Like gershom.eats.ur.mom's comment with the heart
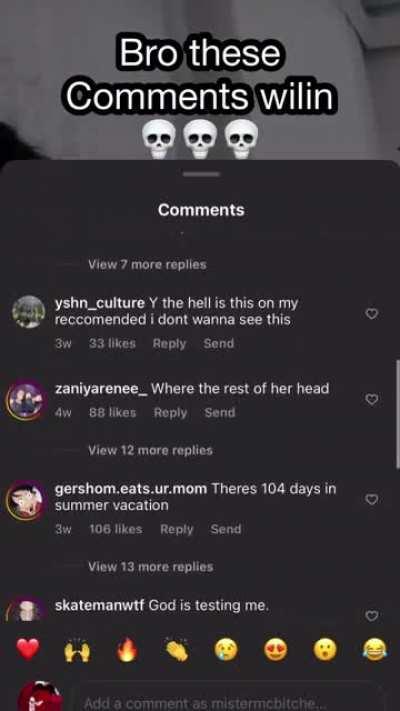Screen dimensions: 400x711 tap(372, 499)
